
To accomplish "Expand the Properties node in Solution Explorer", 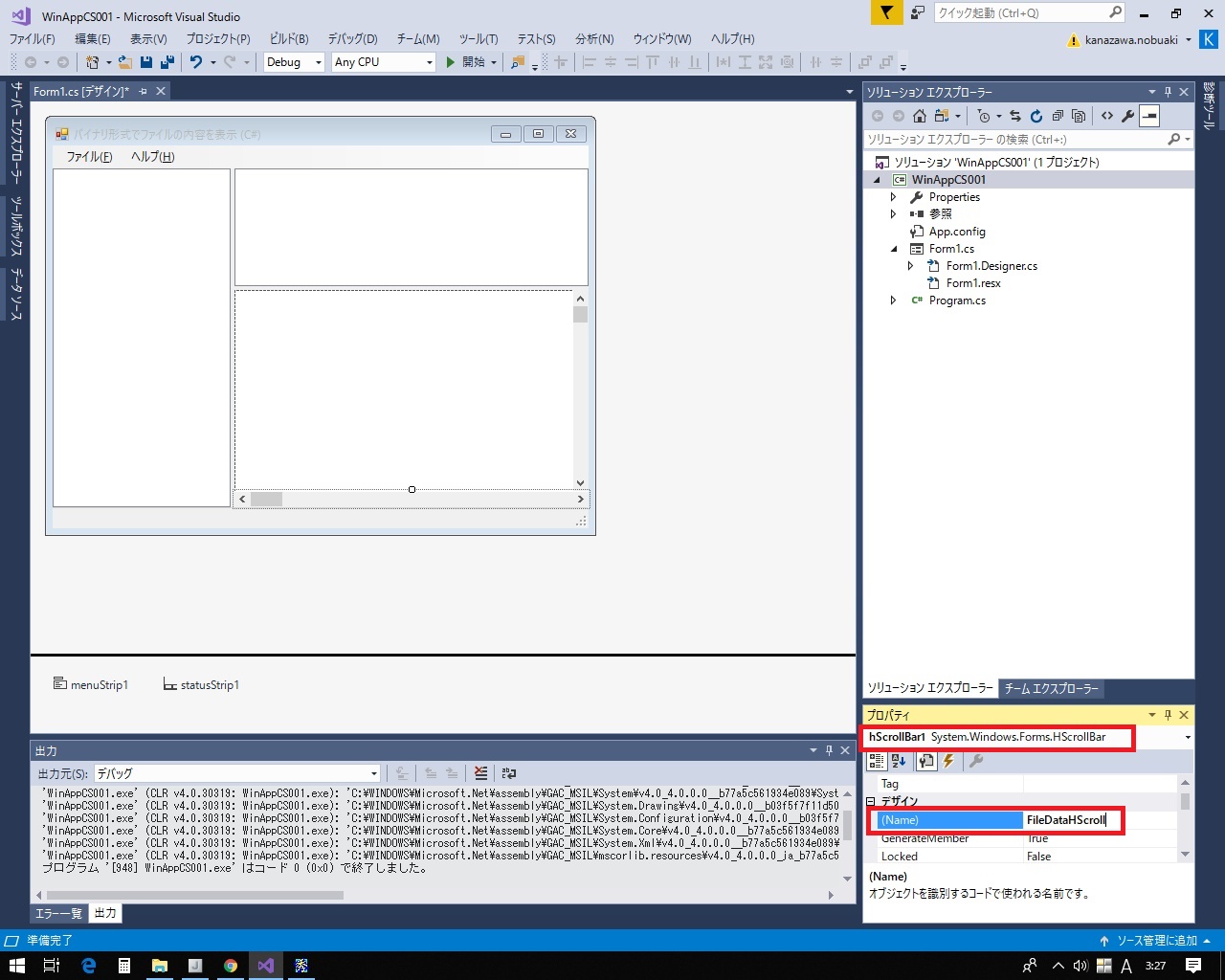I will point(894,197).
